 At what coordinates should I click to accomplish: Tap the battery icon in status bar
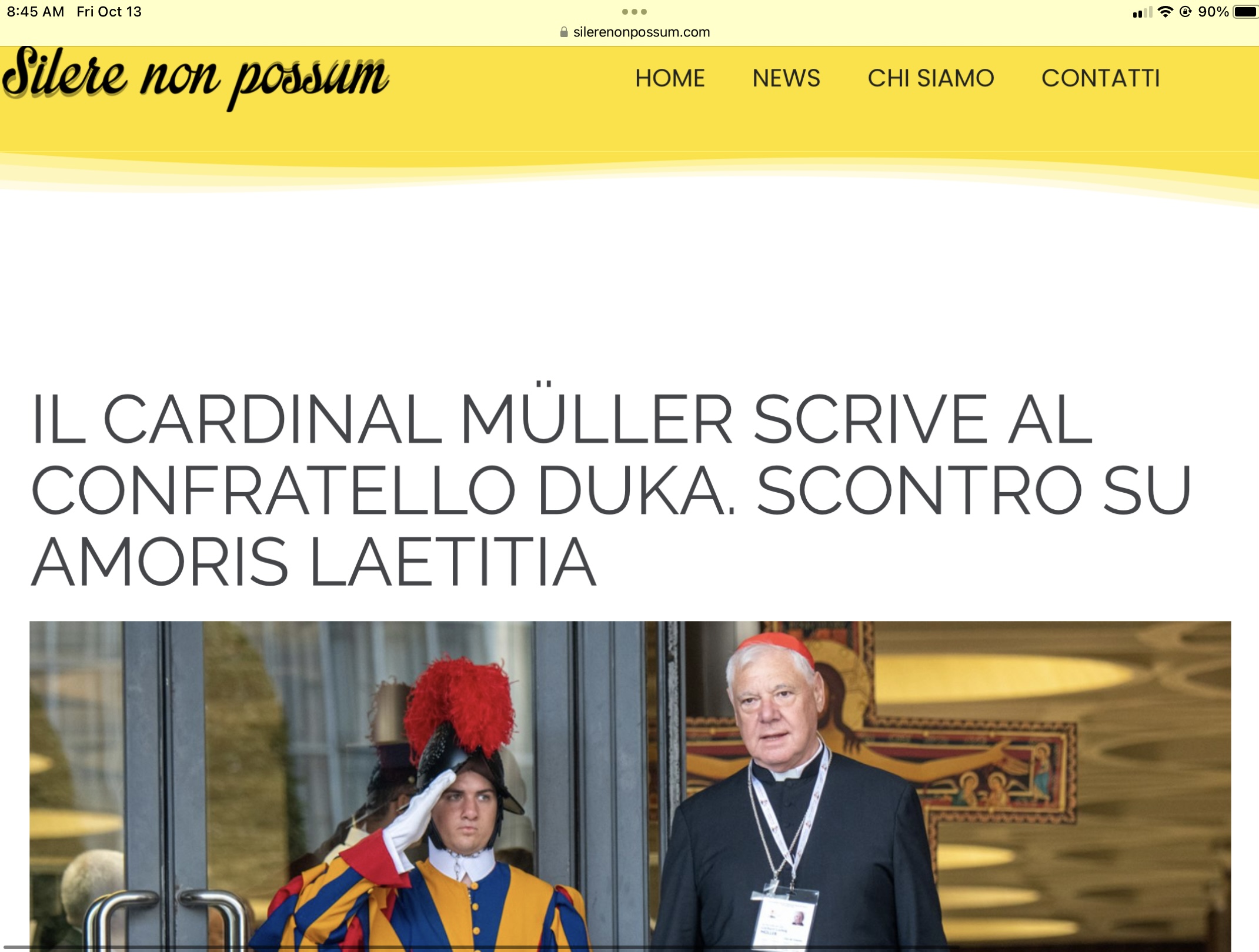(1245, 12)
